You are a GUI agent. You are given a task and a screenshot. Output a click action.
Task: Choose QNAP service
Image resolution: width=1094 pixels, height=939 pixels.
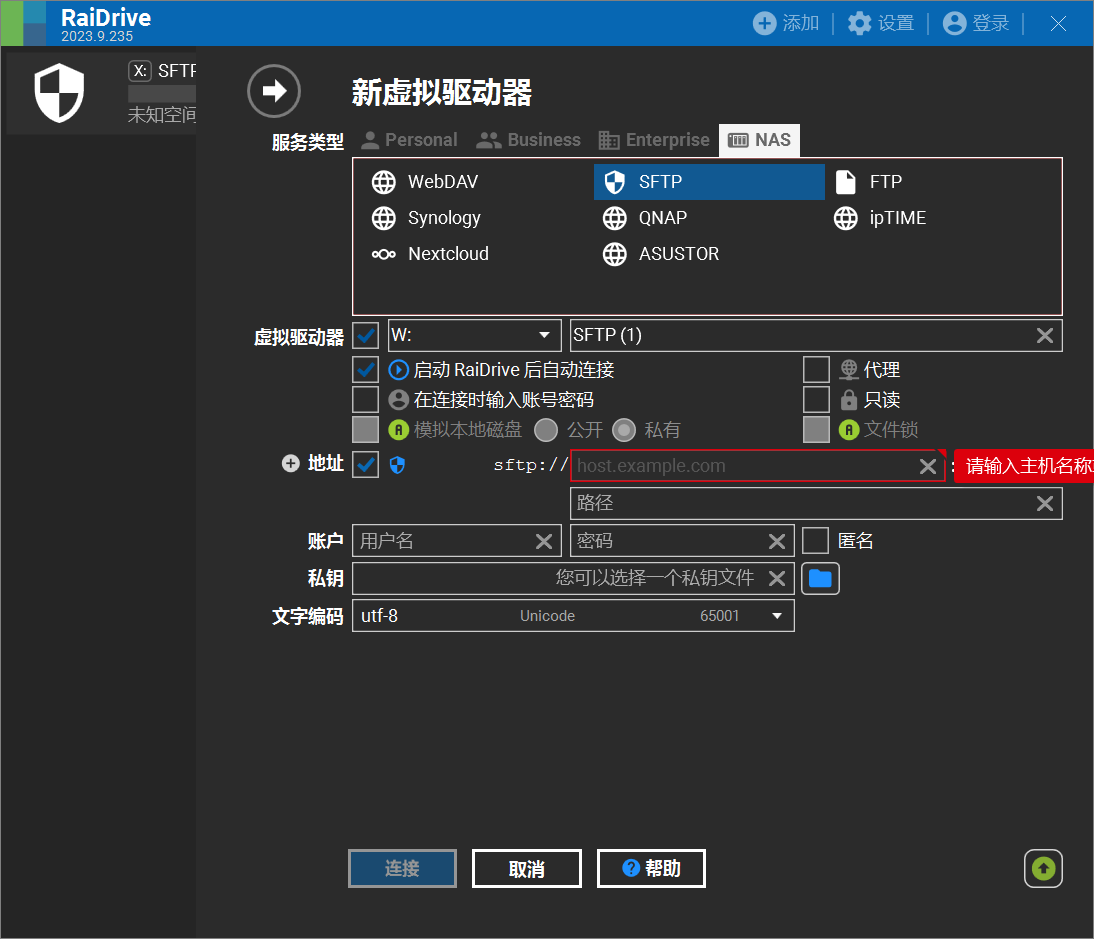pyautogui.click(x=645, y=218)
